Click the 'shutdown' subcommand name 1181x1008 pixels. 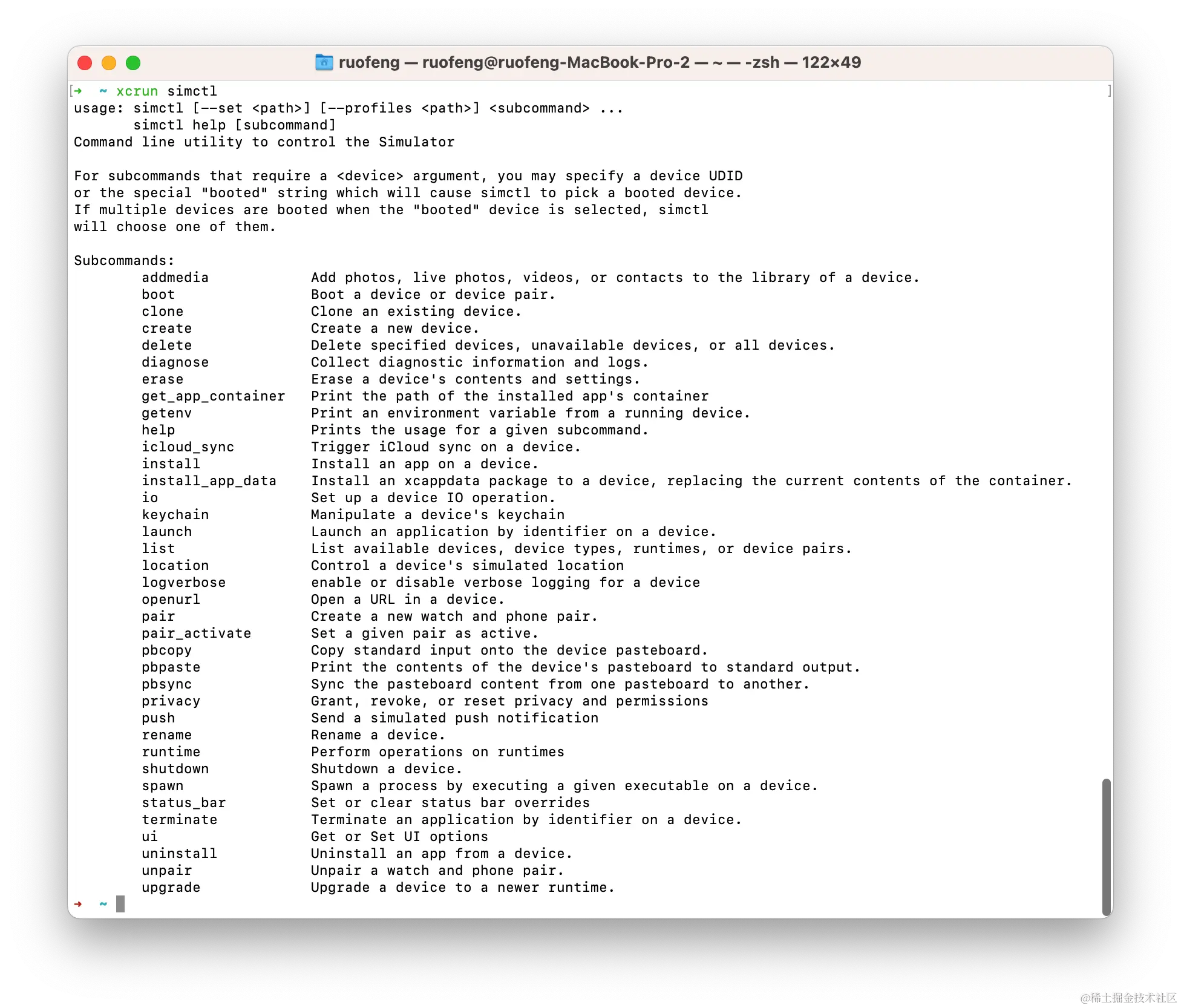click(x=175, y=769)
